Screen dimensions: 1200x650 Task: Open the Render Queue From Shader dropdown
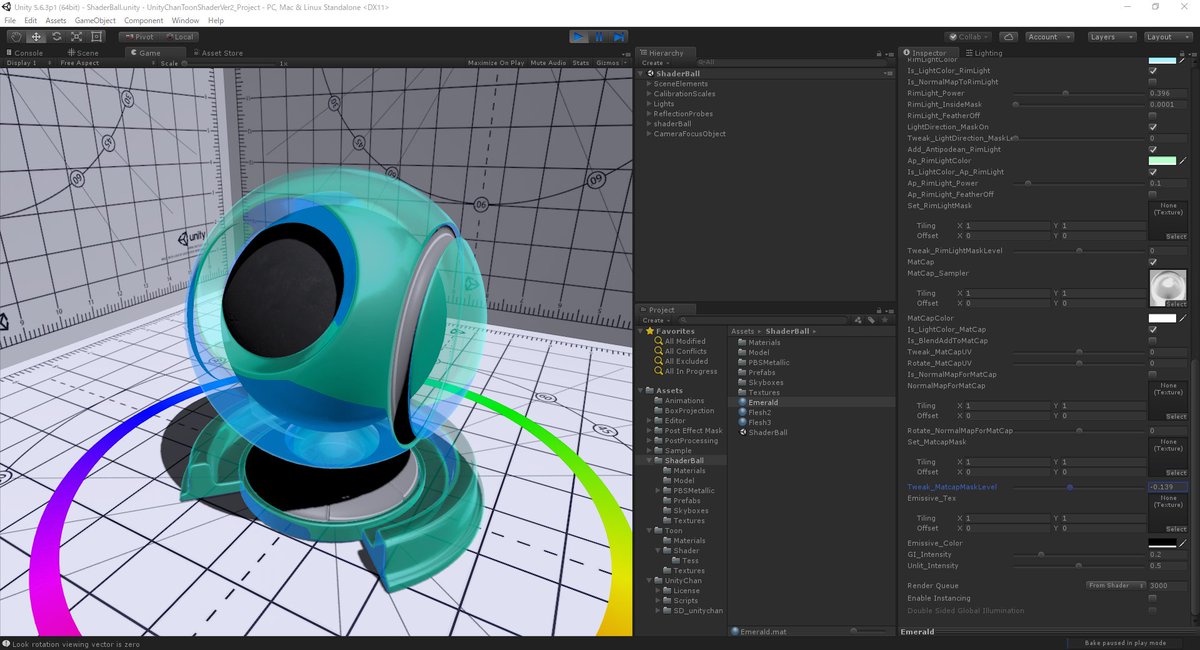point(1115,585)
